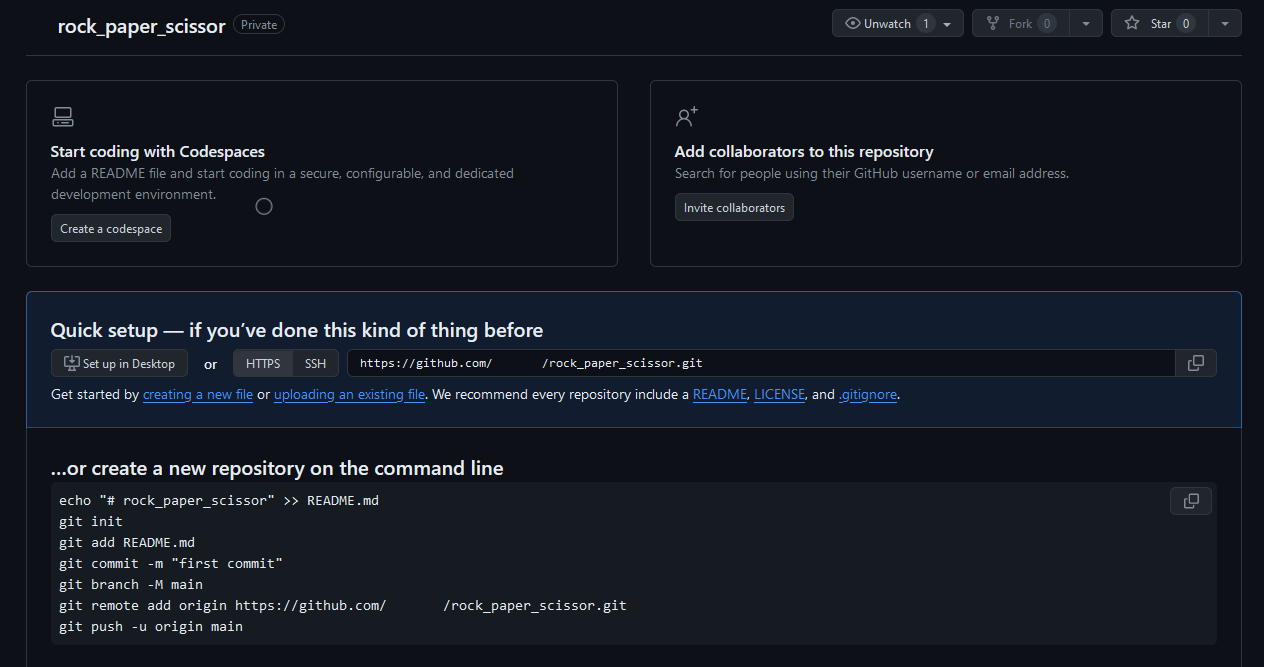Viewport: 1264px width, 667px height.
Task: Click the add collaborator person icon
Action: point(686,117)
